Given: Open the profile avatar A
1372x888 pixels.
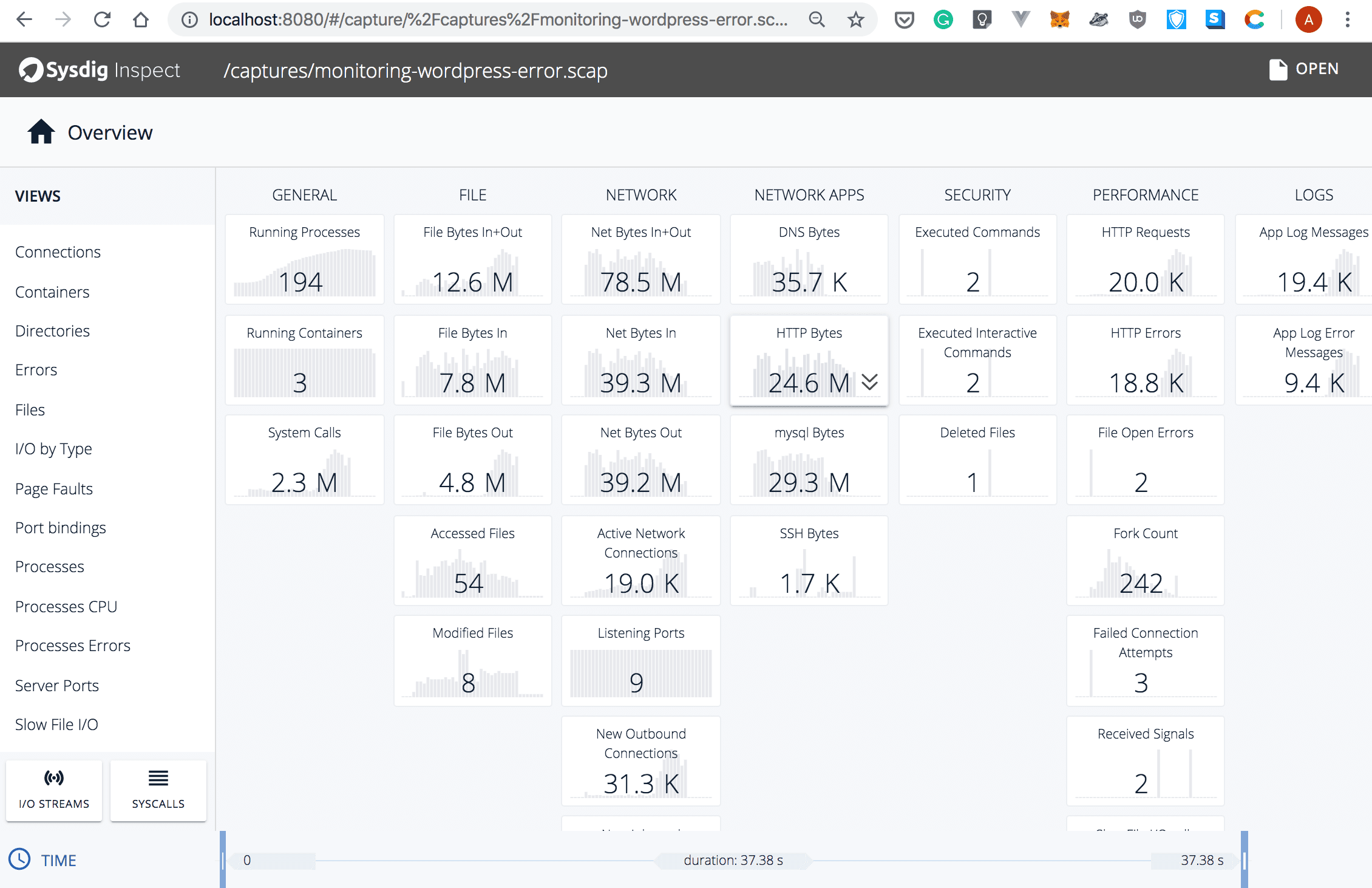Looking at the screenshot, I should [x=1308, y=20].
